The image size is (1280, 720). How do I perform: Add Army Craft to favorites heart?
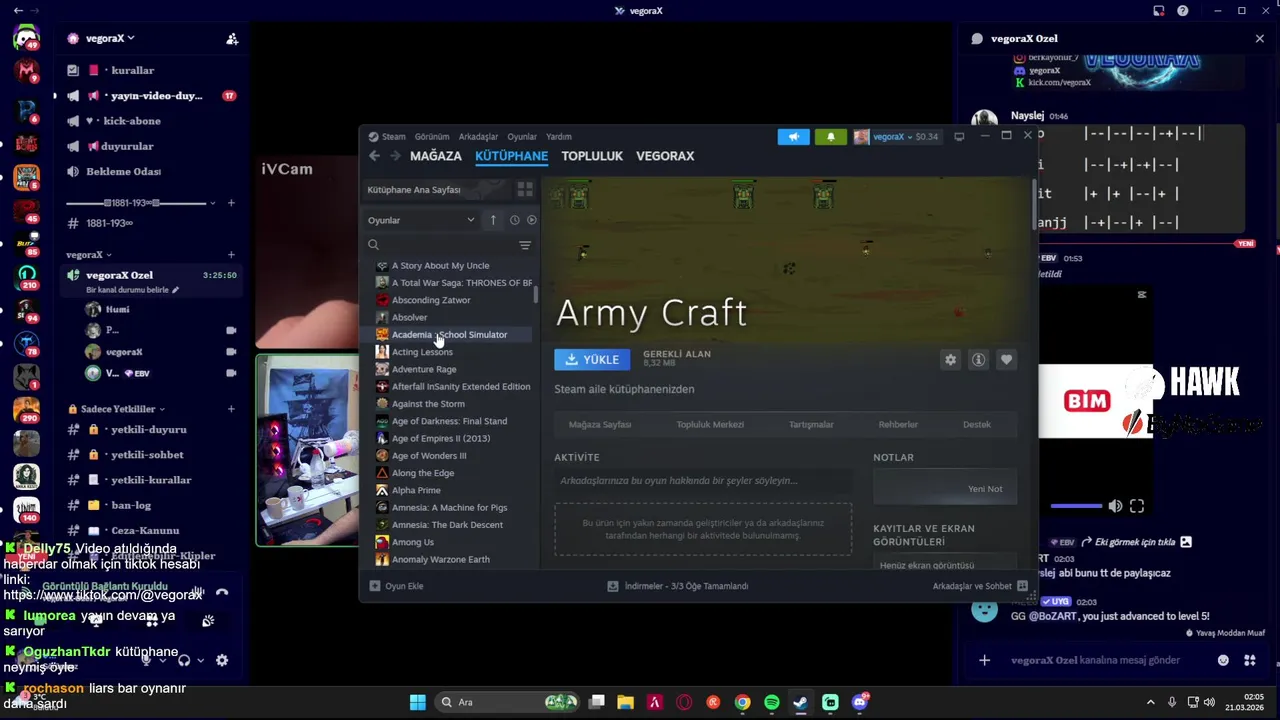click(x=1007, y=360)
